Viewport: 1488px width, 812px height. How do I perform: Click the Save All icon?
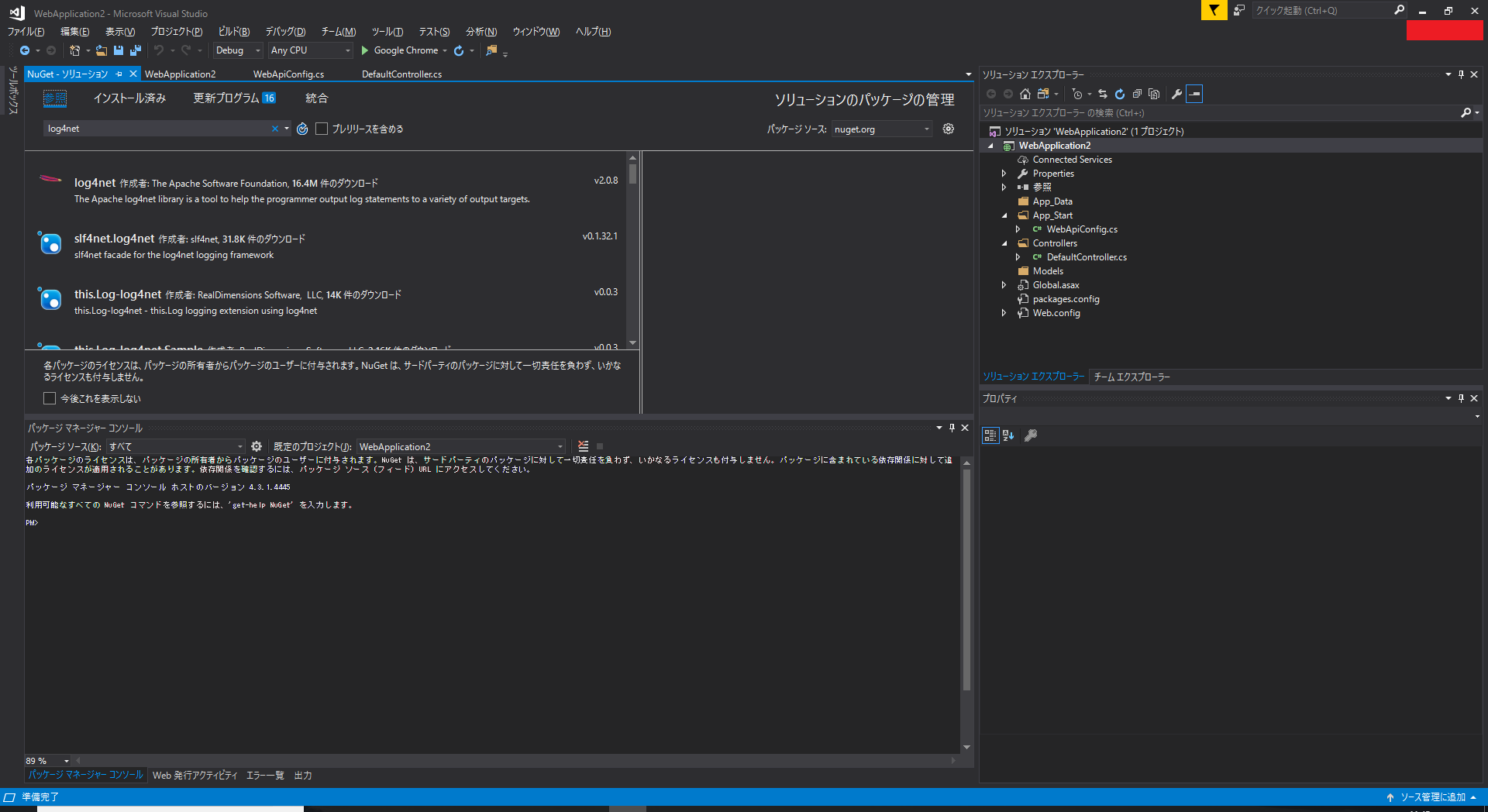click(136, 50)
